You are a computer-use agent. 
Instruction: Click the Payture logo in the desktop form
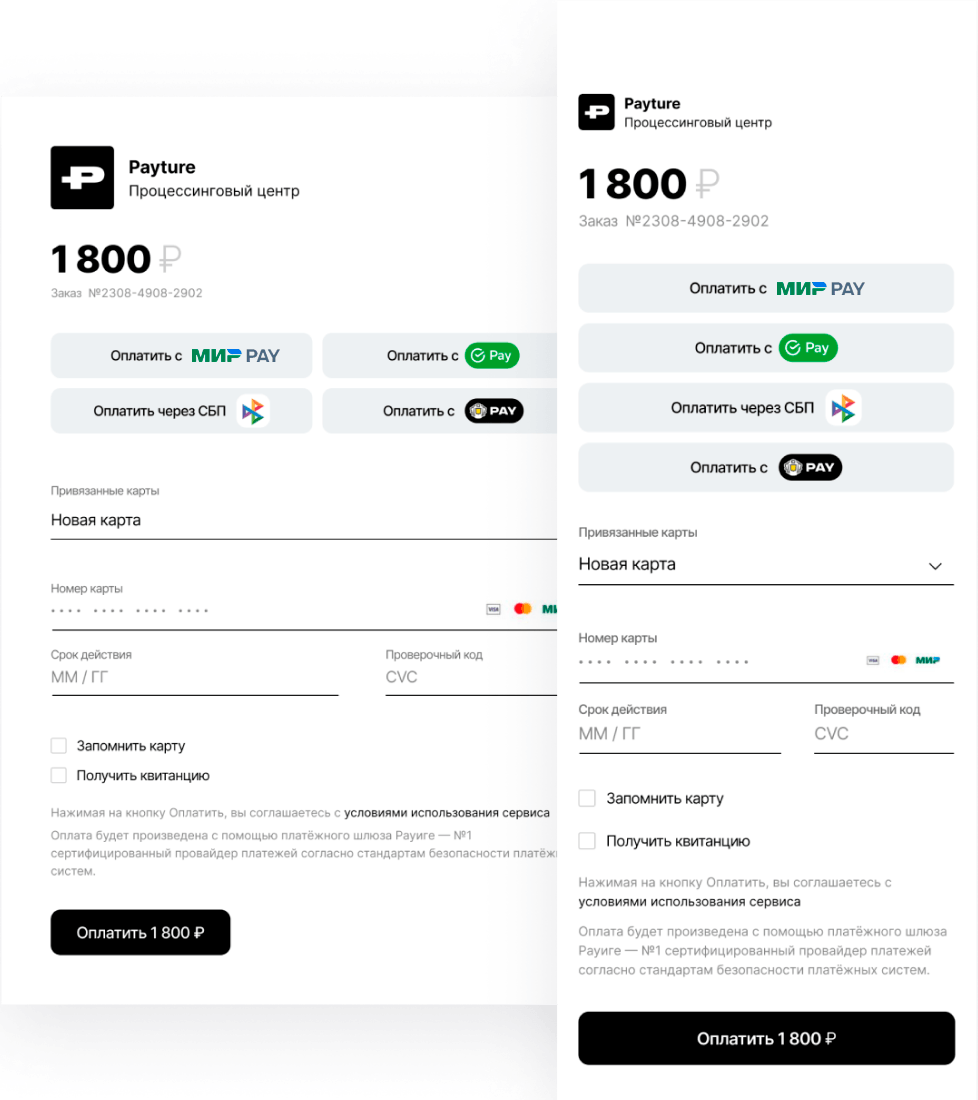82,177
